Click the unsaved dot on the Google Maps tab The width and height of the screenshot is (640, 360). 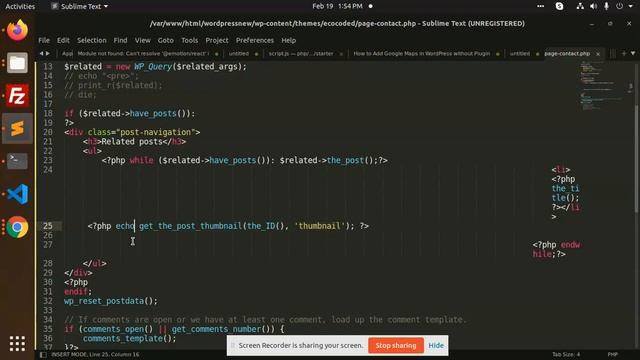pos(498,54)
